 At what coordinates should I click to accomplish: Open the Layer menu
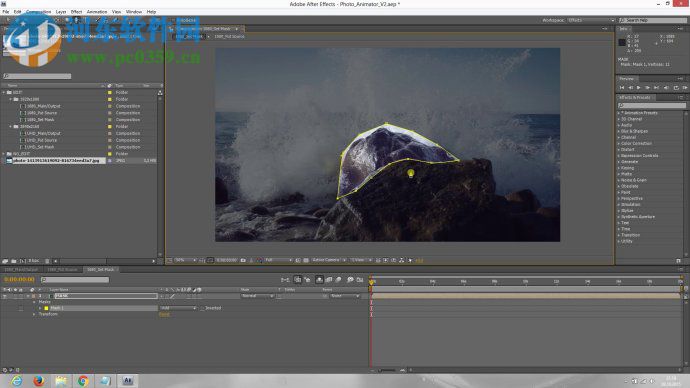click(x=61, y=12)
